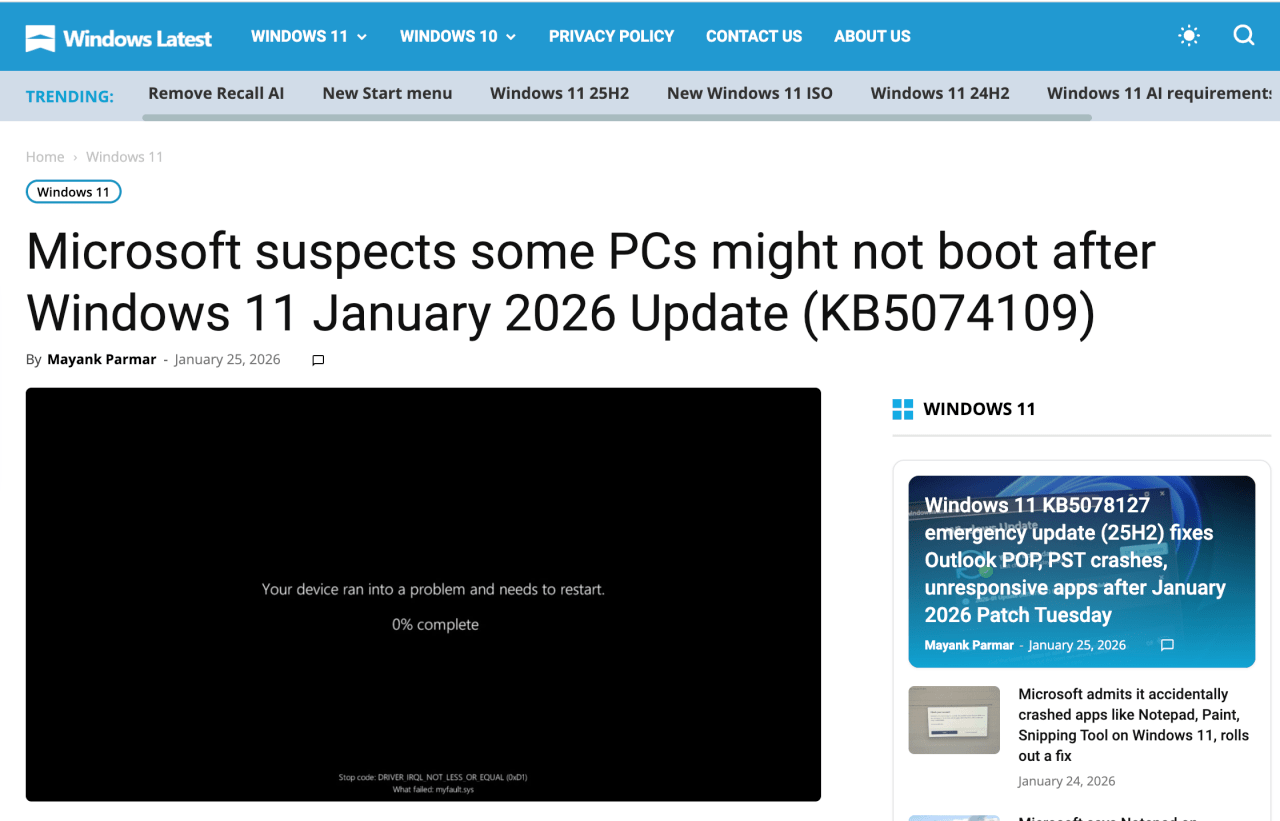Screen dimensions: 1280x821
Task: Open the Notepad, Paint crash article thumbnail
Action: 953,720
